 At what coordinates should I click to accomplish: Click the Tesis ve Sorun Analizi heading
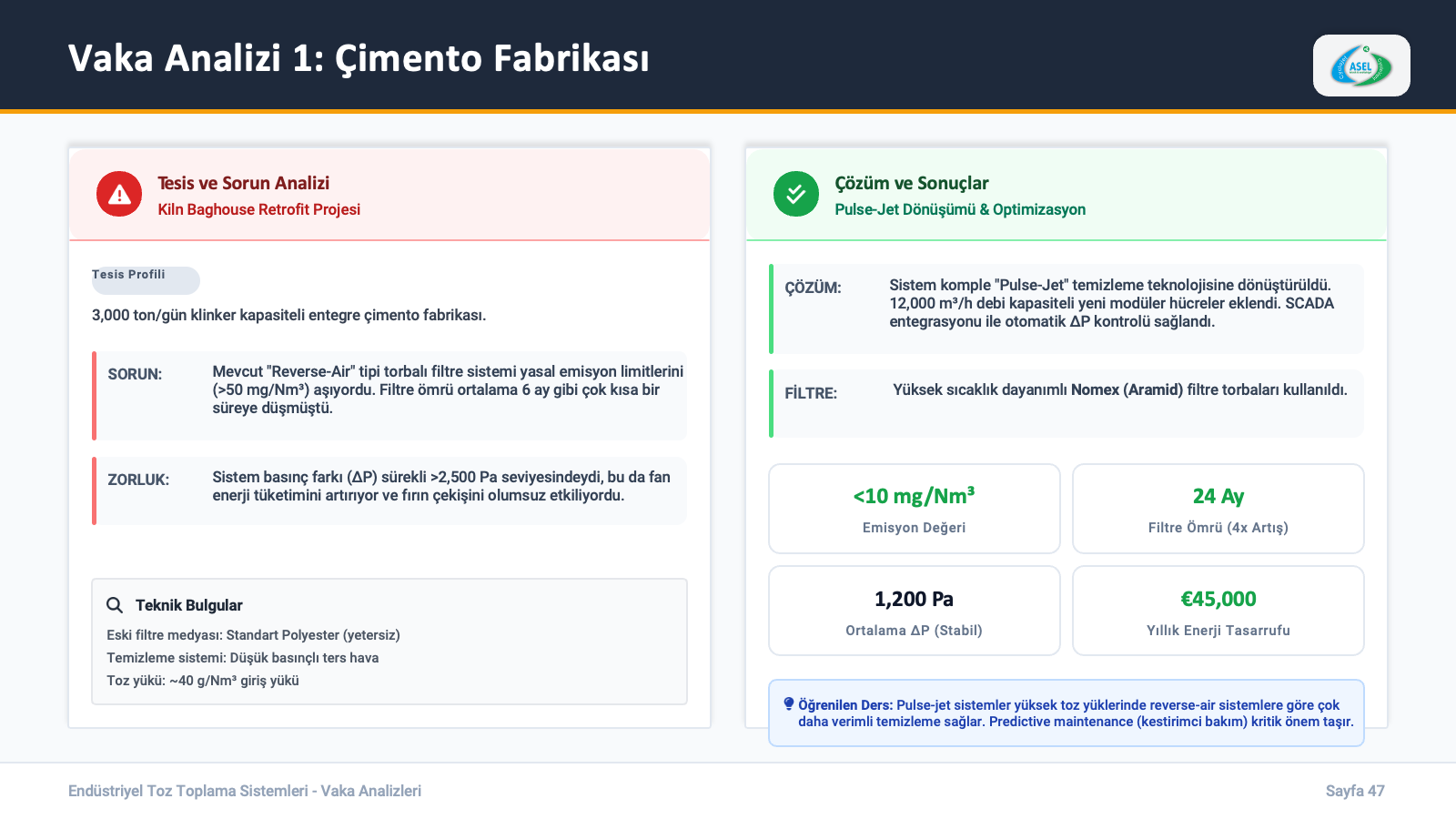tap(243, 183)
